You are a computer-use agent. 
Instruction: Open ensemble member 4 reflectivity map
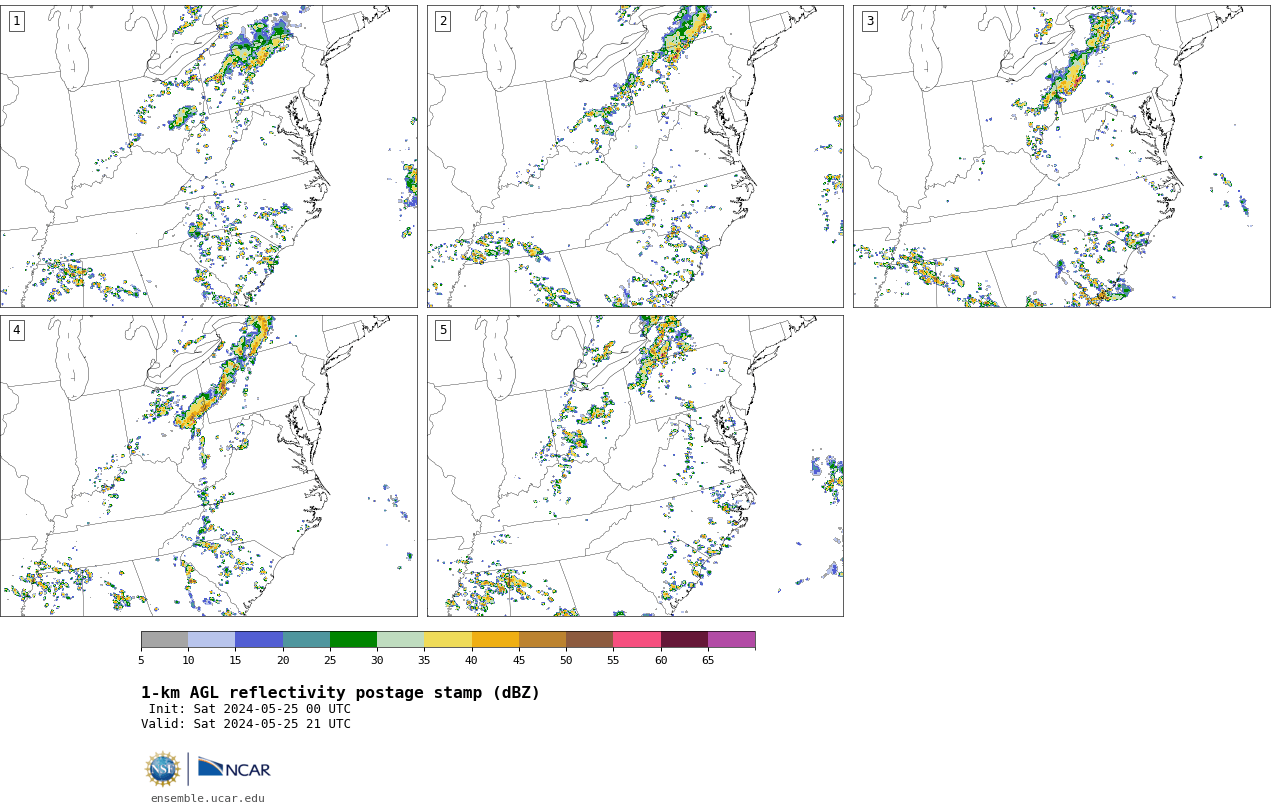tap(208, 466)
